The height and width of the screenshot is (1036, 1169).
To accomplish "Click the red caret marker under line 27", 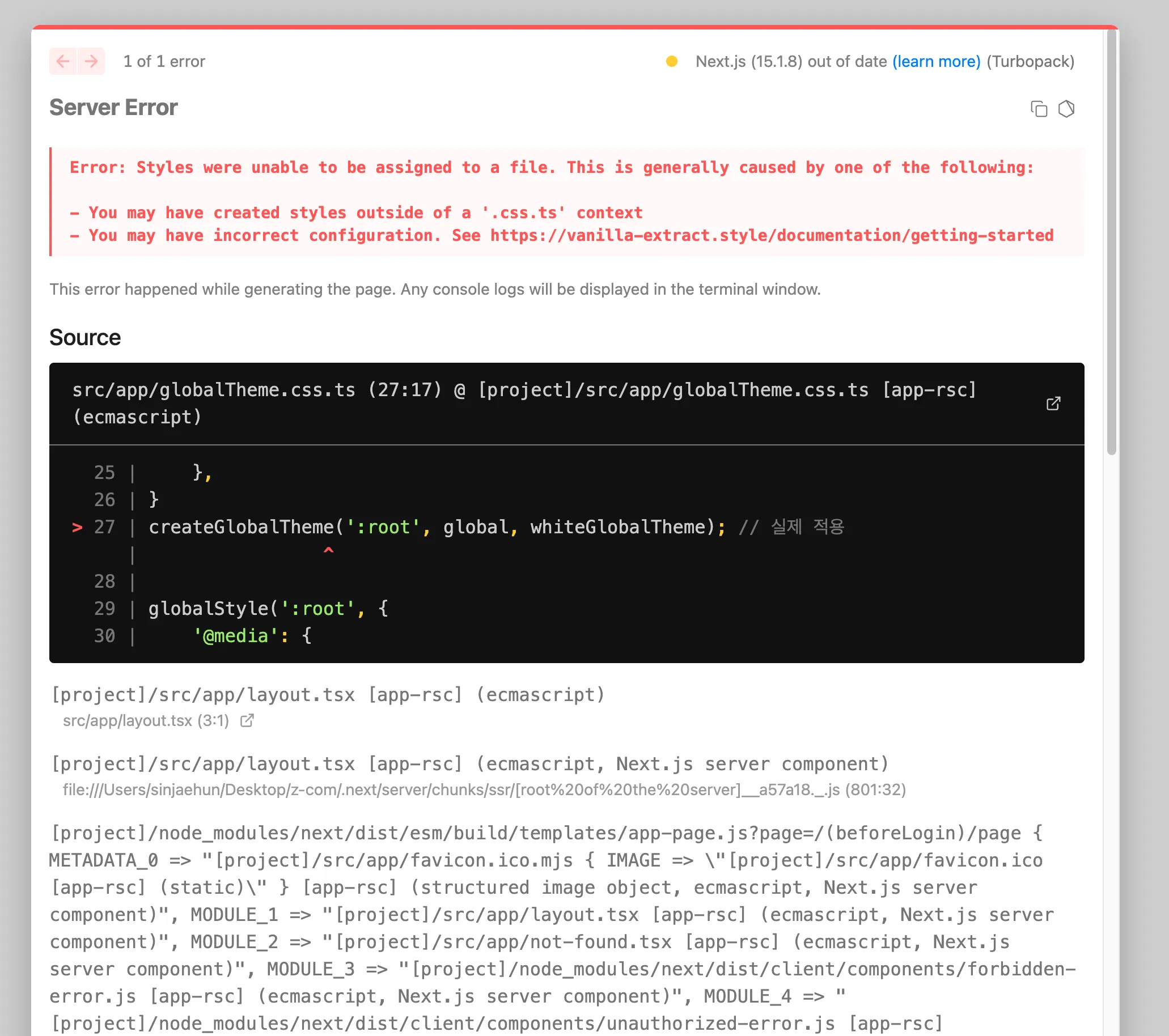I will (328, 550).
